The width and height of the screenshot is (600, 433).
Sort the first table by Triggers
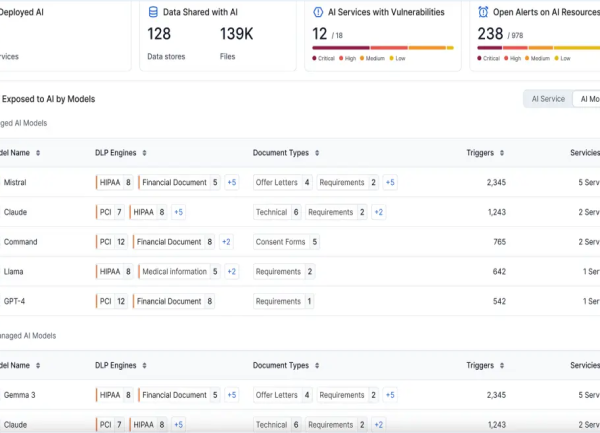502,153
